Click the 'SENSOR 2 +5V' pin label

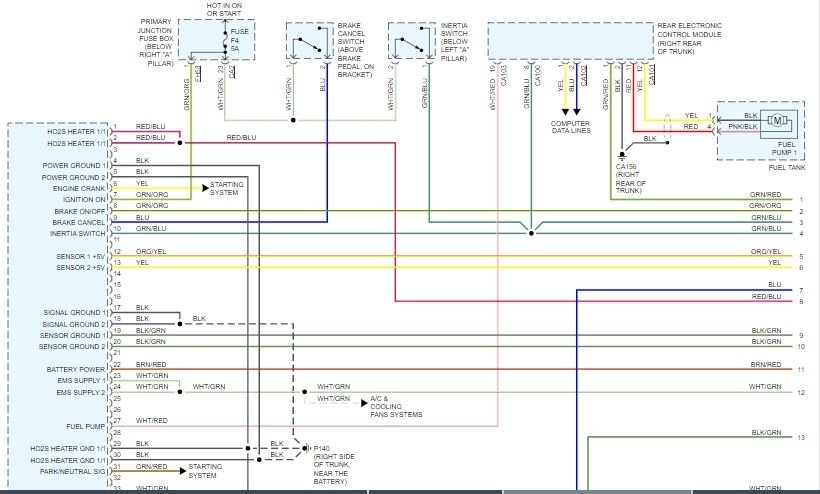coord(81,267)
